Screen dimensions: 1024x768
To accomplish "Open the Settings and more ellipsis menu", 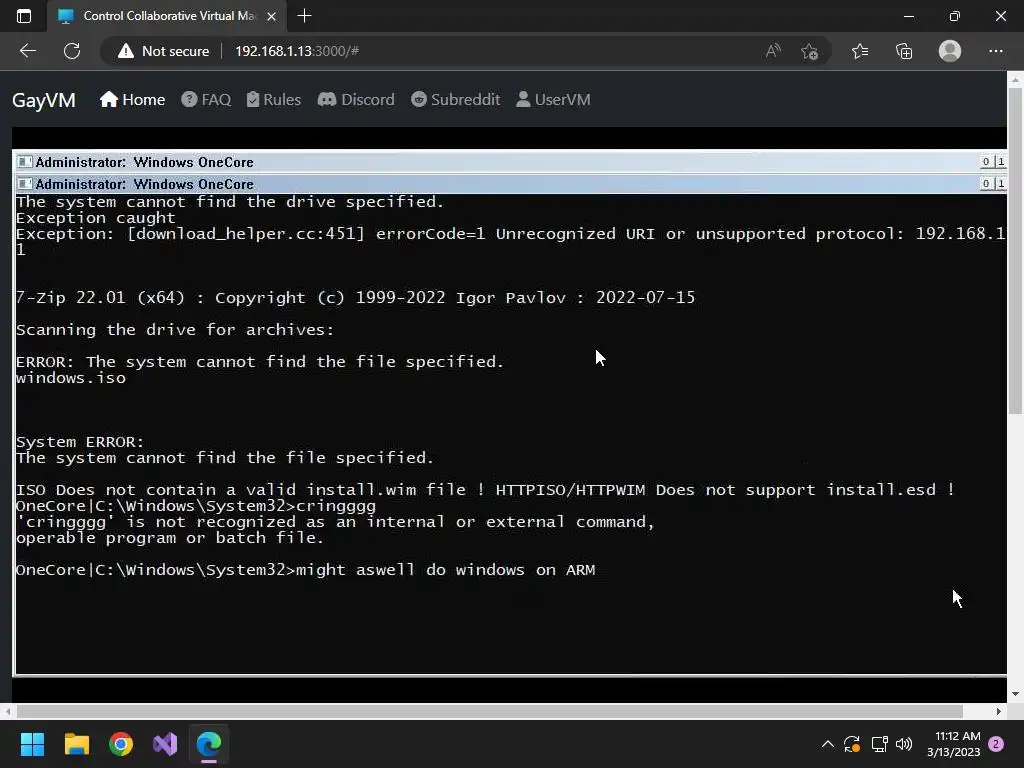I will [995, 51].
